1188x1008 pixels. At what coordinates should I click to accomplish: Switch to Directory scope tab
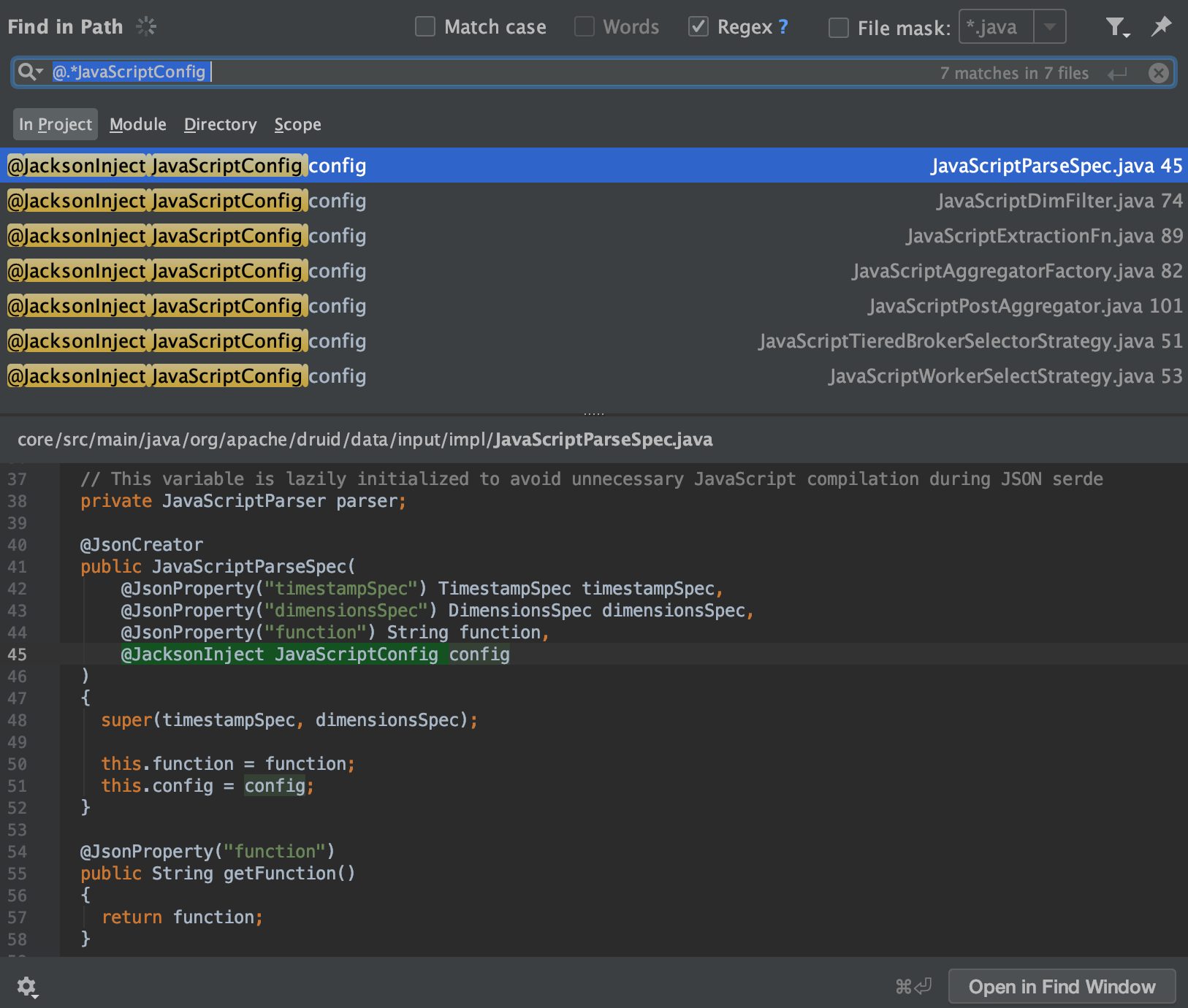tap(220, 124)
